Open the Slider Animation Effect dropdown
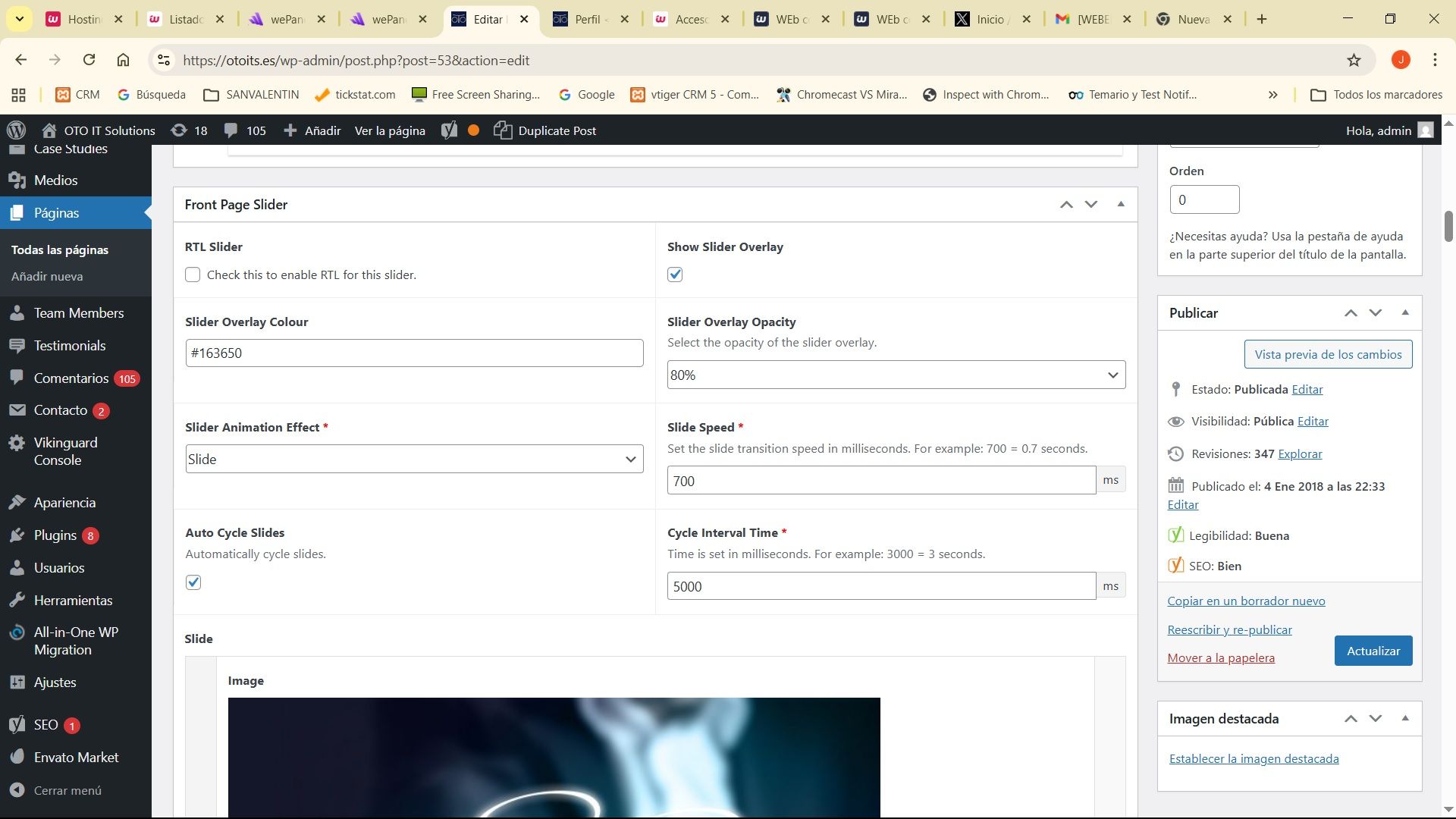 414,459
